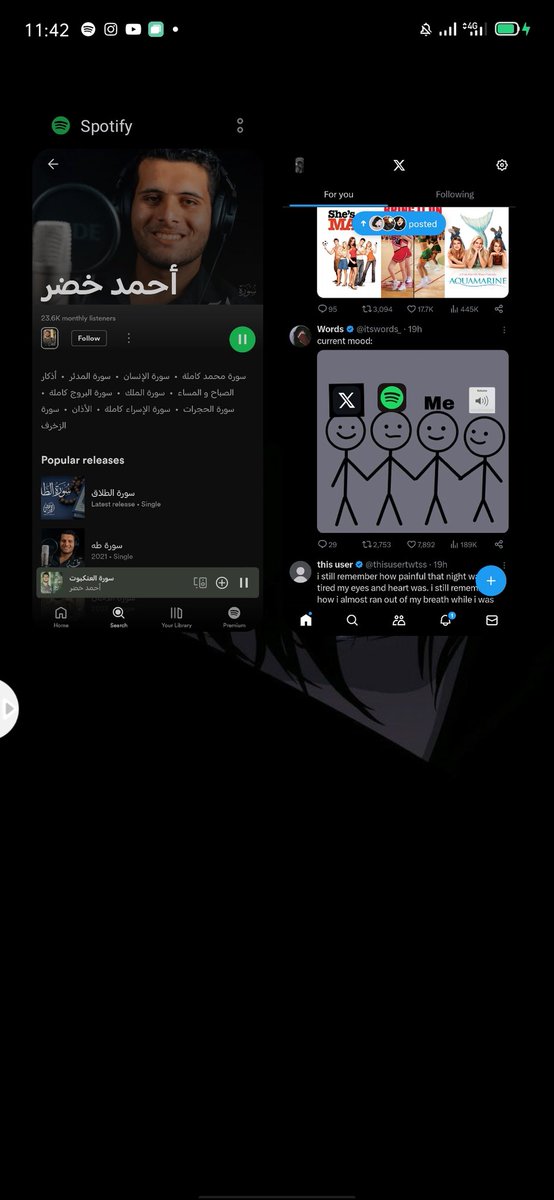Open the Words account profile picture
Image resolution: width=554 pixels, height=1200 pixels.
click(x=300, y=336)
